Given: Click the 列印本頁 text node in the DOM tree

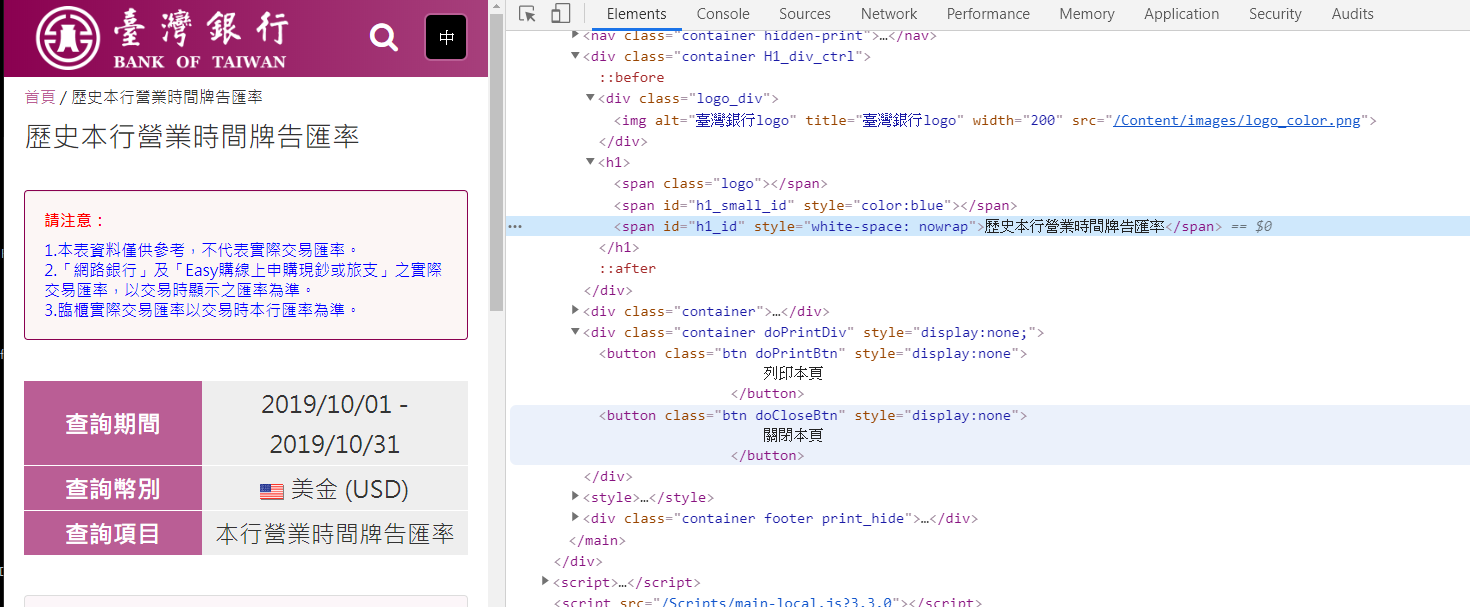Looking at the screenshot, I should click(793, 373).
